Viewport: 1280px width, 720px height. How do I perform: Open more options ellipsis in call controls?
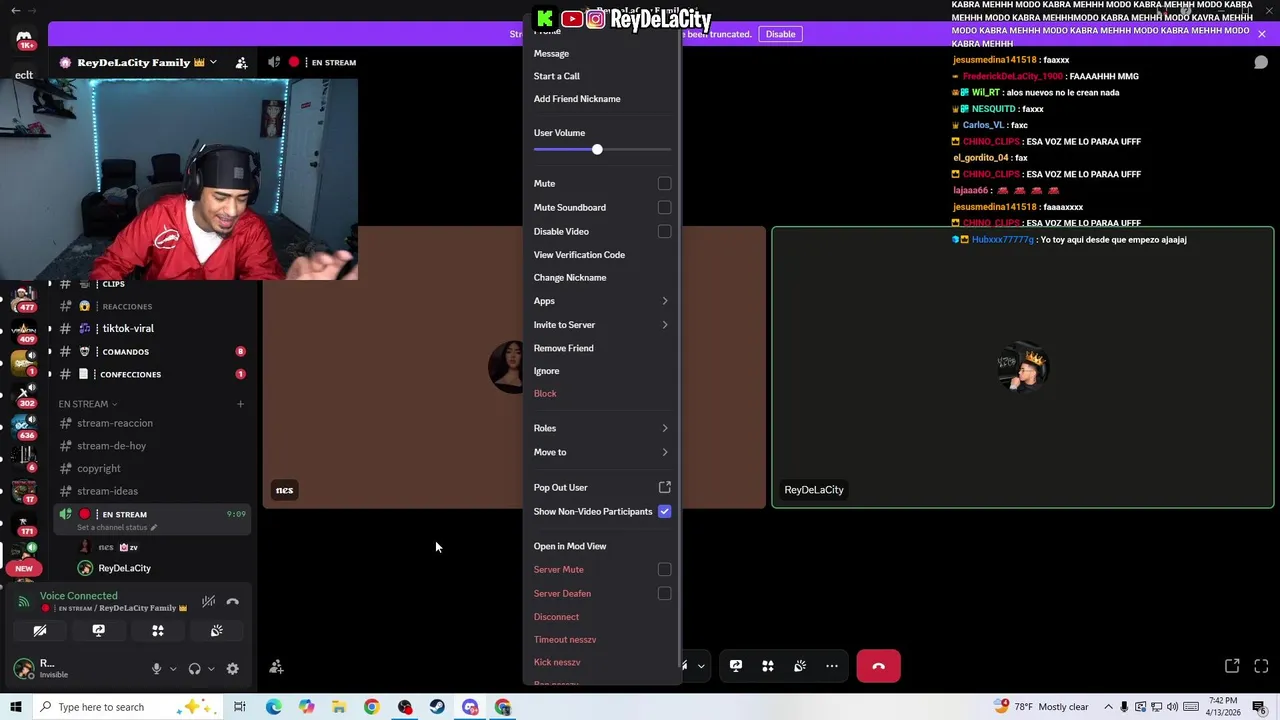[x=832, y=666]
